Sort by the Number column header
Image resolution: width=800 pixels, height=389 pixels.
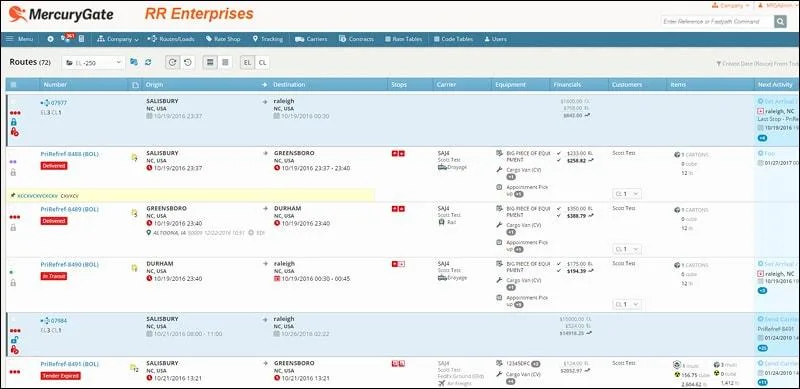(x=55, y=85)
